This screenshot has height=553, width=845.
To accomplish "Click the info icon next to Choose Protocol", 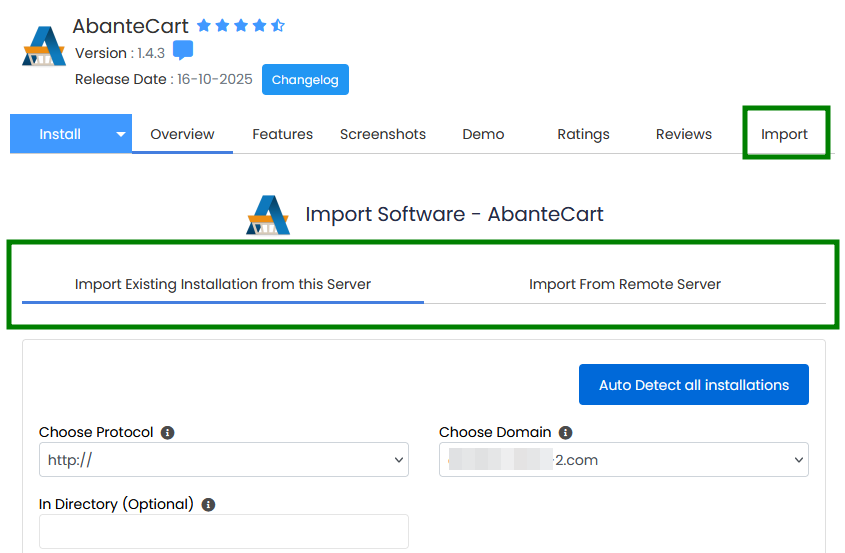I will [x=168, y=433].
